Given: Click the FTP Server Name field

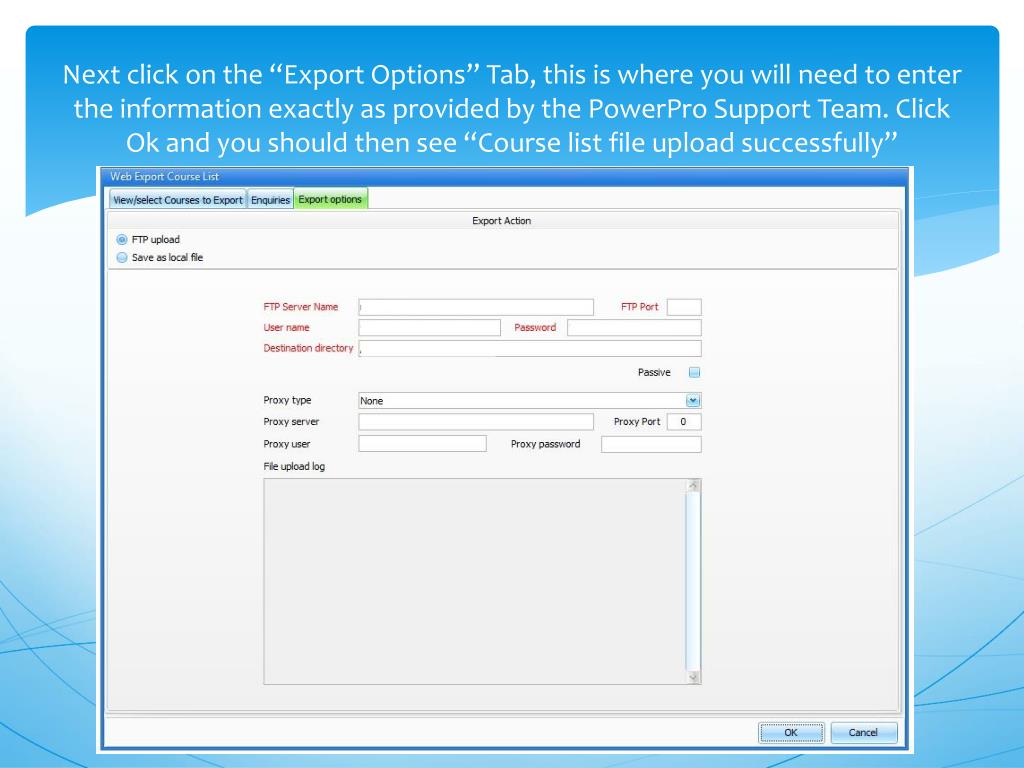Looking at the screenshot, I should pyautogui.click(x=476, y=307).
